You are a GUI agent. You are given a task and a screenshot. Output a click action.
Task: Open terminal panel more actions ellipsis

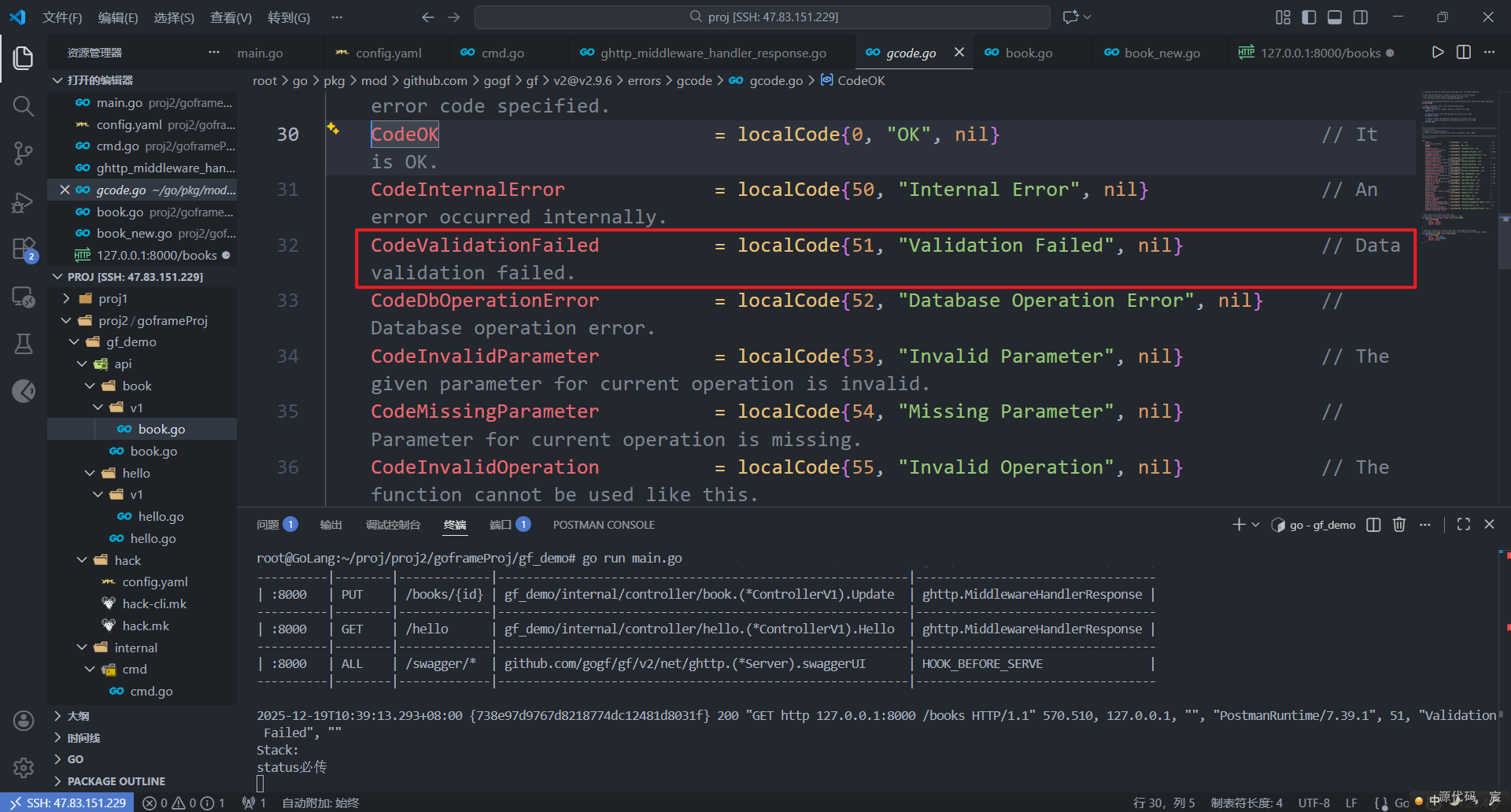pyautogui.click(x=1425, y=525)
